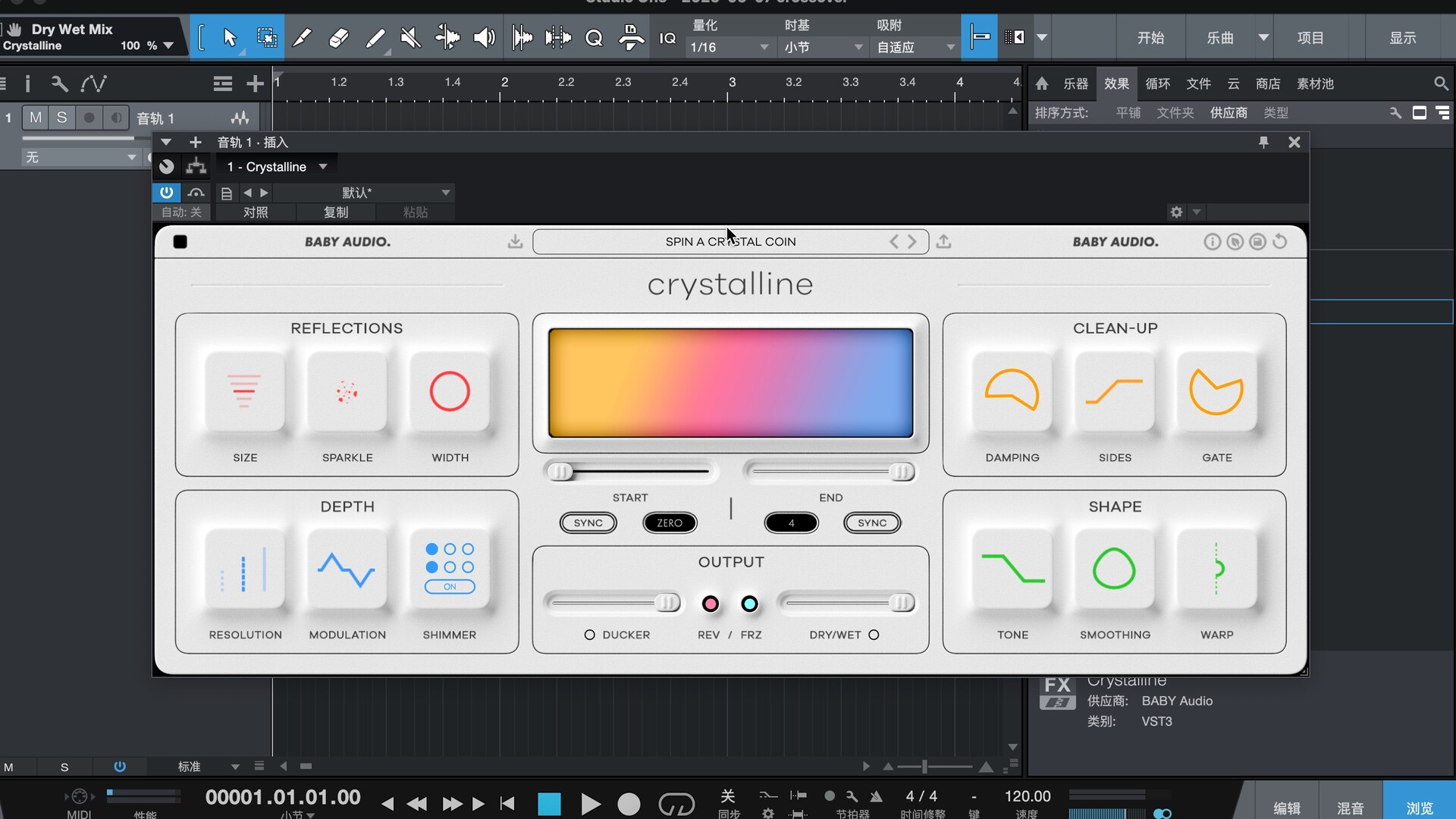1456x819 pixels.
Task: Open the 1 - Crystalline insert dropdown
Action: (277, 167)
